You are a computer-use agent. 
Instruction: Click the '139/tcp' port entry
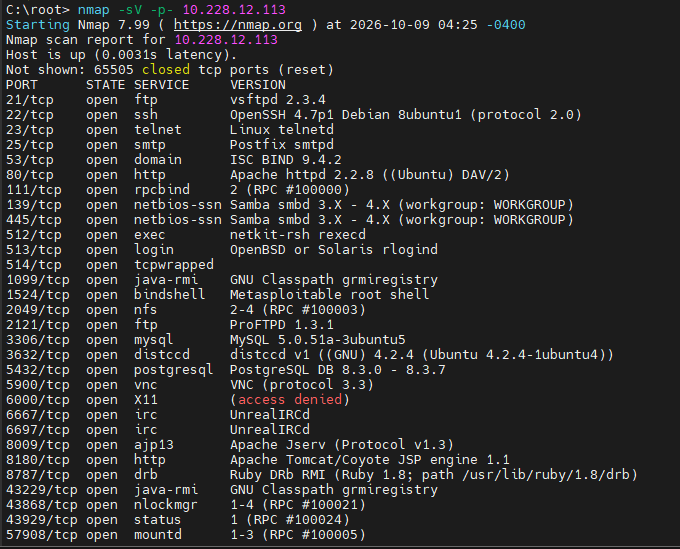coord(34,205)
